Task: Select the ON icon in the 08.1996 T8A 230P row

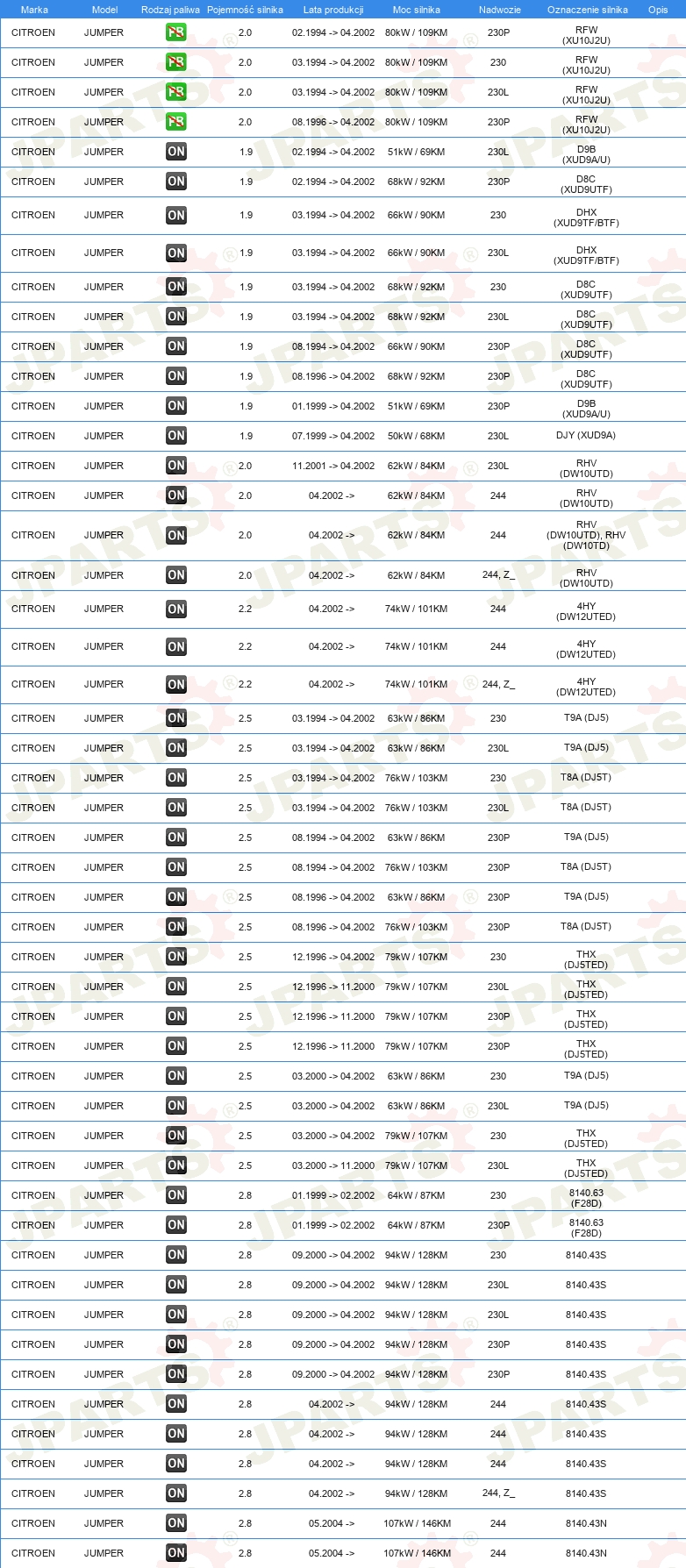Action: (176, 927)
